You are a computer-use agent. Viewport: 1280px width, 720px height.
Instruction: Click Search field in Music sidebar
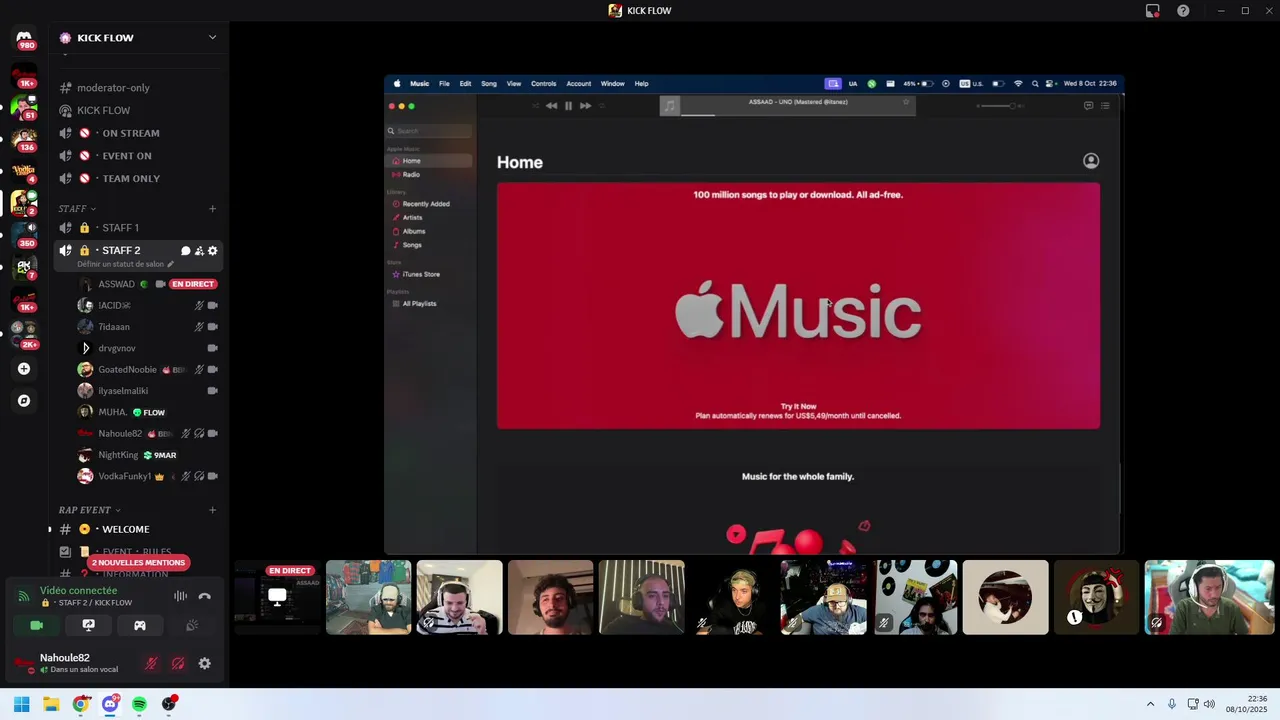click(x=429, y=131)
